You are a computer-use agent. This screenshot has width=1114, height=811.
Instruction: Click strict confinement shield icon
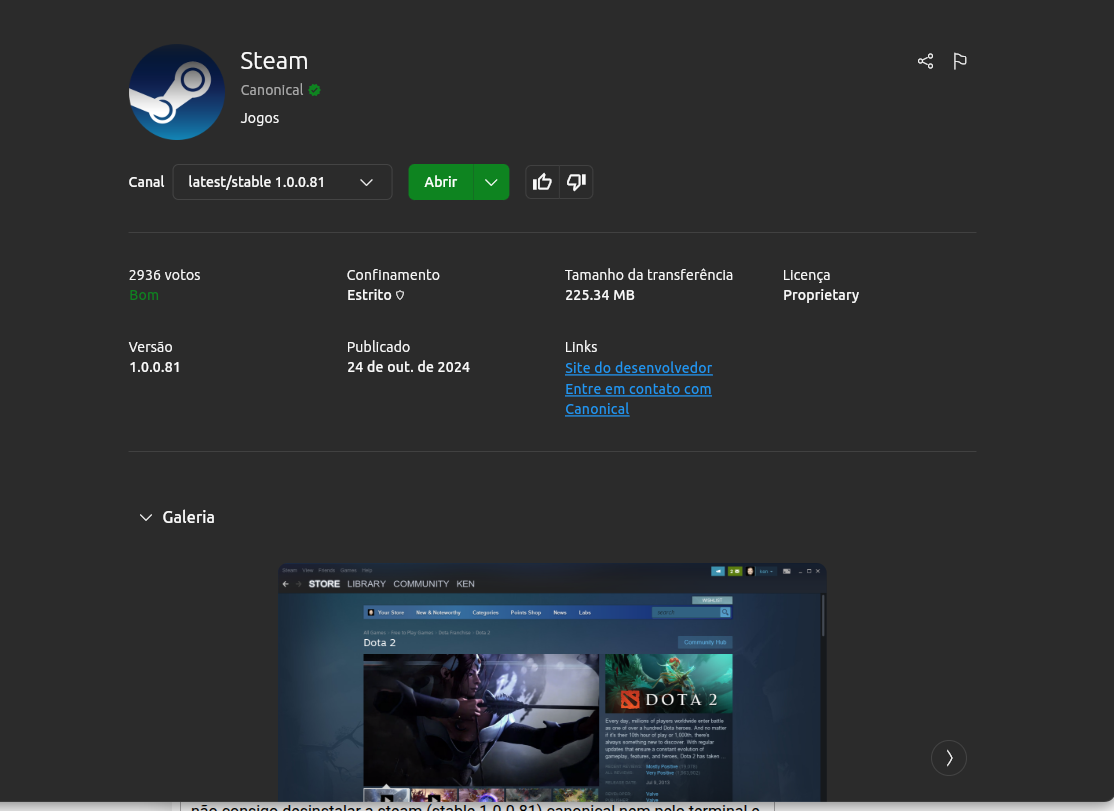[x=400, y=295]
